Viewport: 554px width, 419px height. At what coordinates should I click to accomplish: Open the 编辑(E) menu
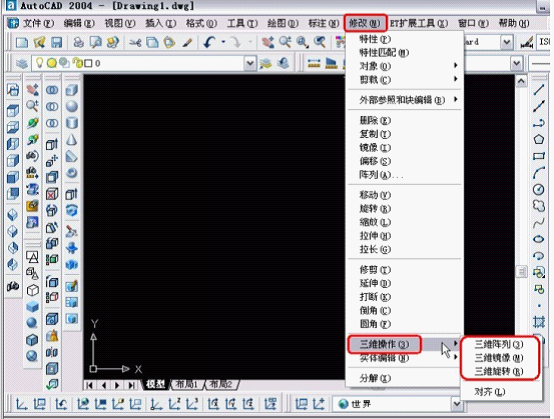click(x=79, y=23)
